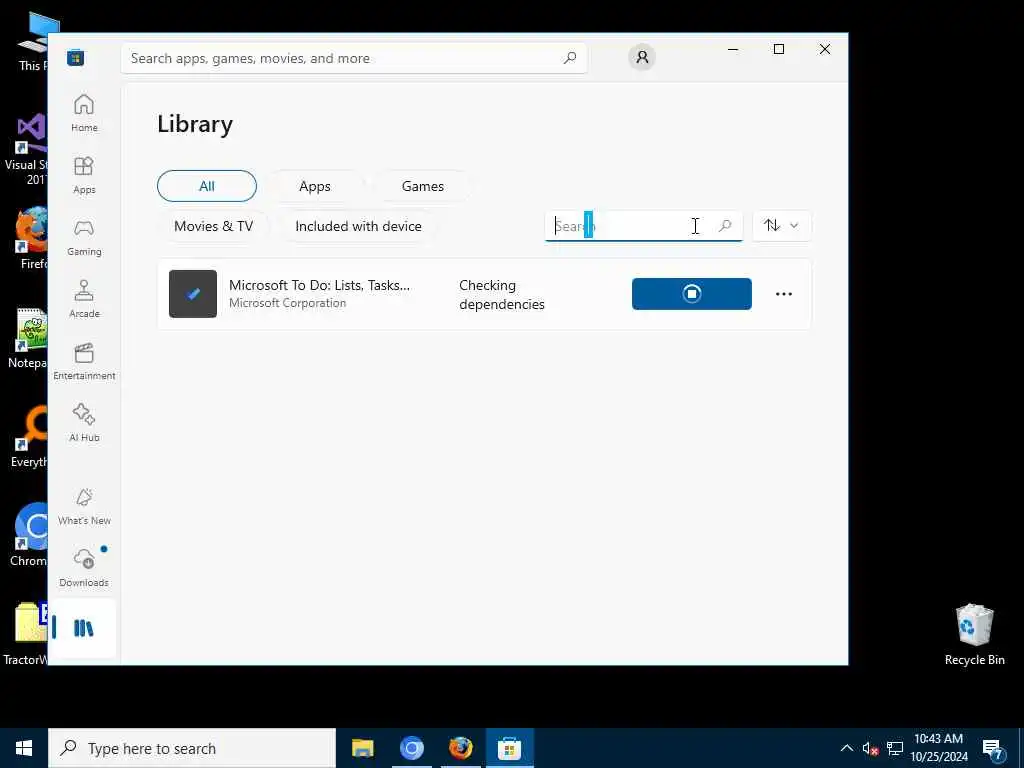Open File Explorer from the taskbar
The width and height of the screenshot is (1024, 768).
[362, 748]
